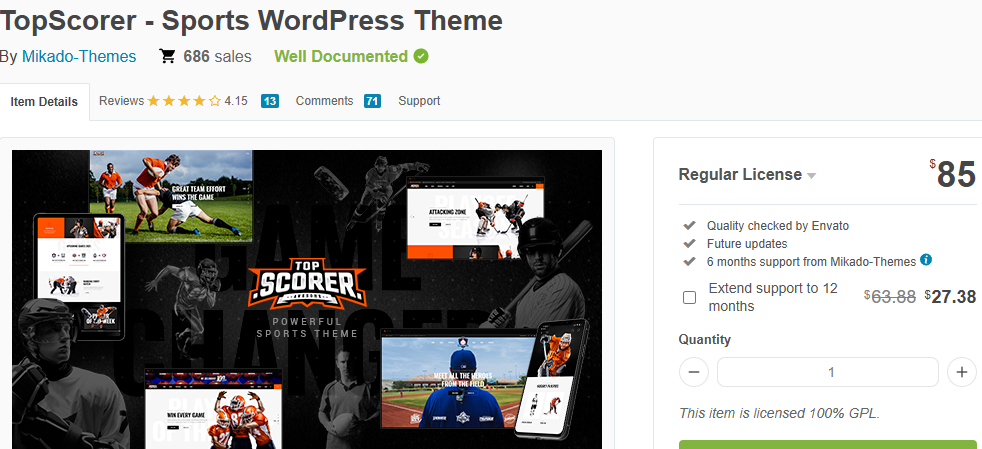The image size is (982, 449).
Task: Click the green Well Documented checkmark icon
Action: pos(421,56)
